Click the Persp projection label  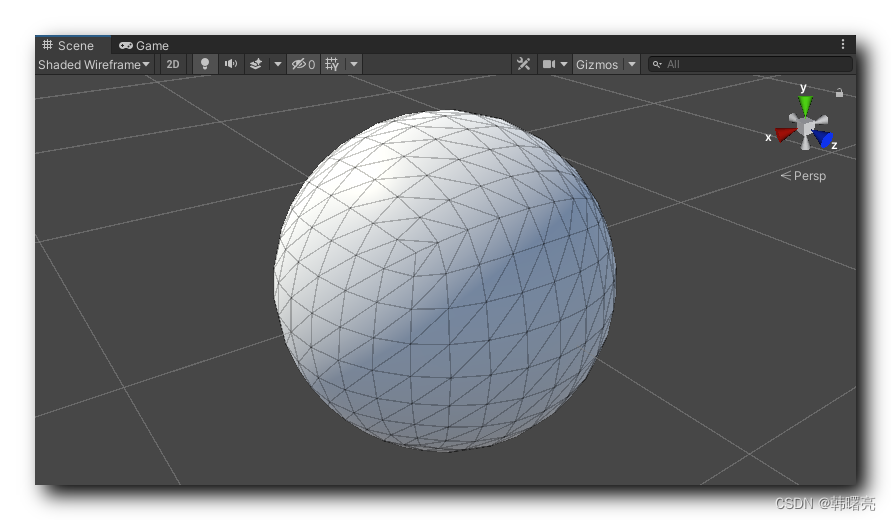pyautogui.click(x=803, y=176)
